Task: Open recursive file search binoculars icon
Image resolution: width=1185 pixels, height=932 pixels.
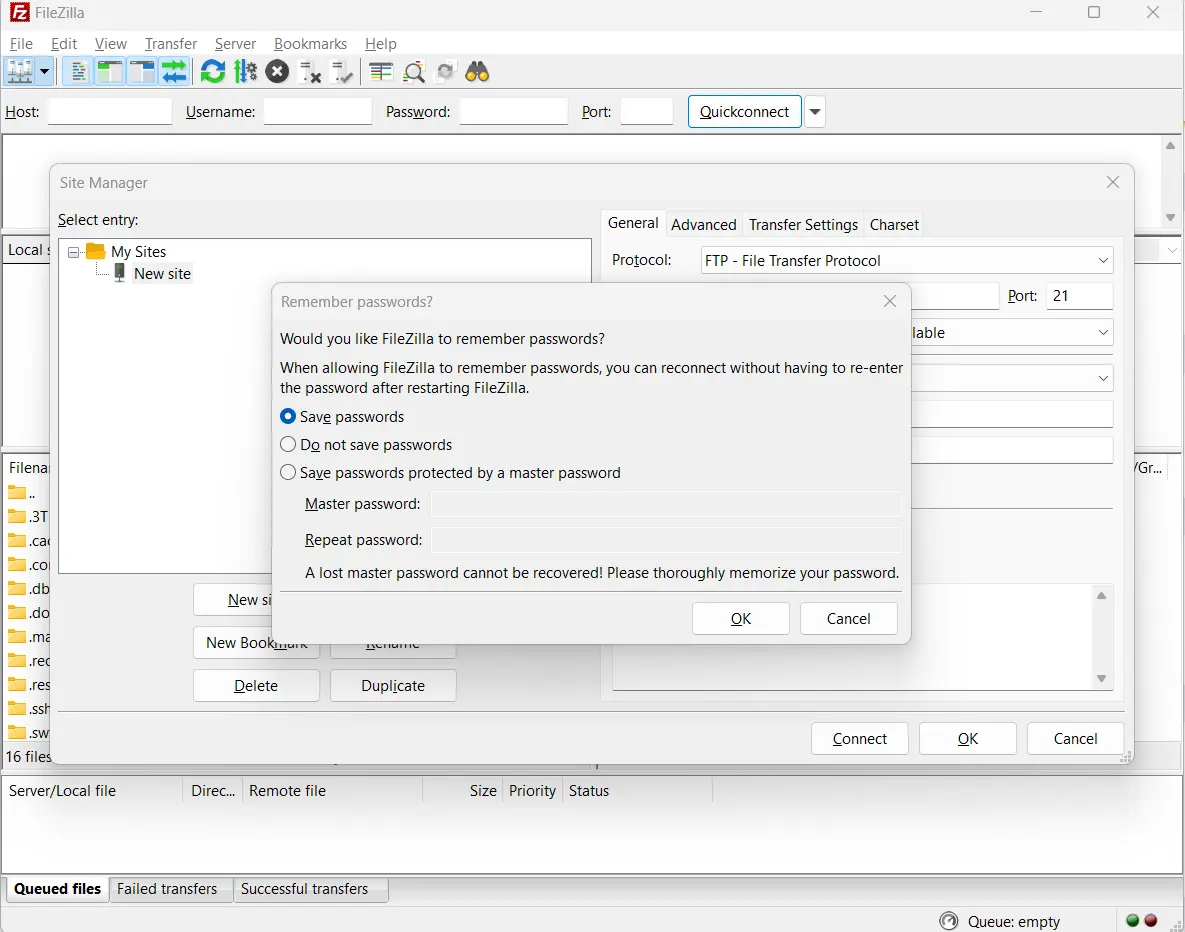Action: pos(478,72)
